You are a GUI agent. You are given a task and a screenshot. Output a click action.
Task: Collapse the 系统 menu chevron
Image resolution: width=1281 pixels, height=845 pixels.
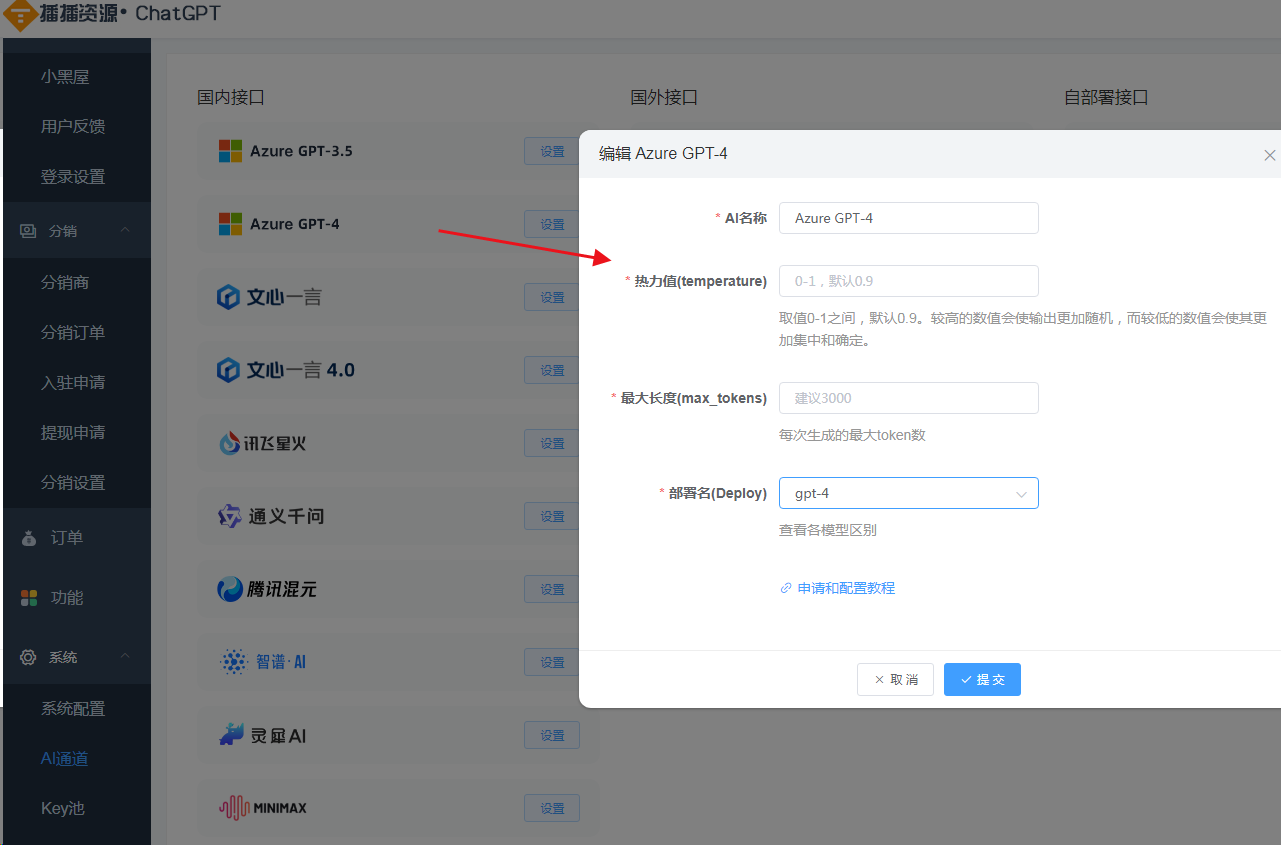tap(125, 657)
